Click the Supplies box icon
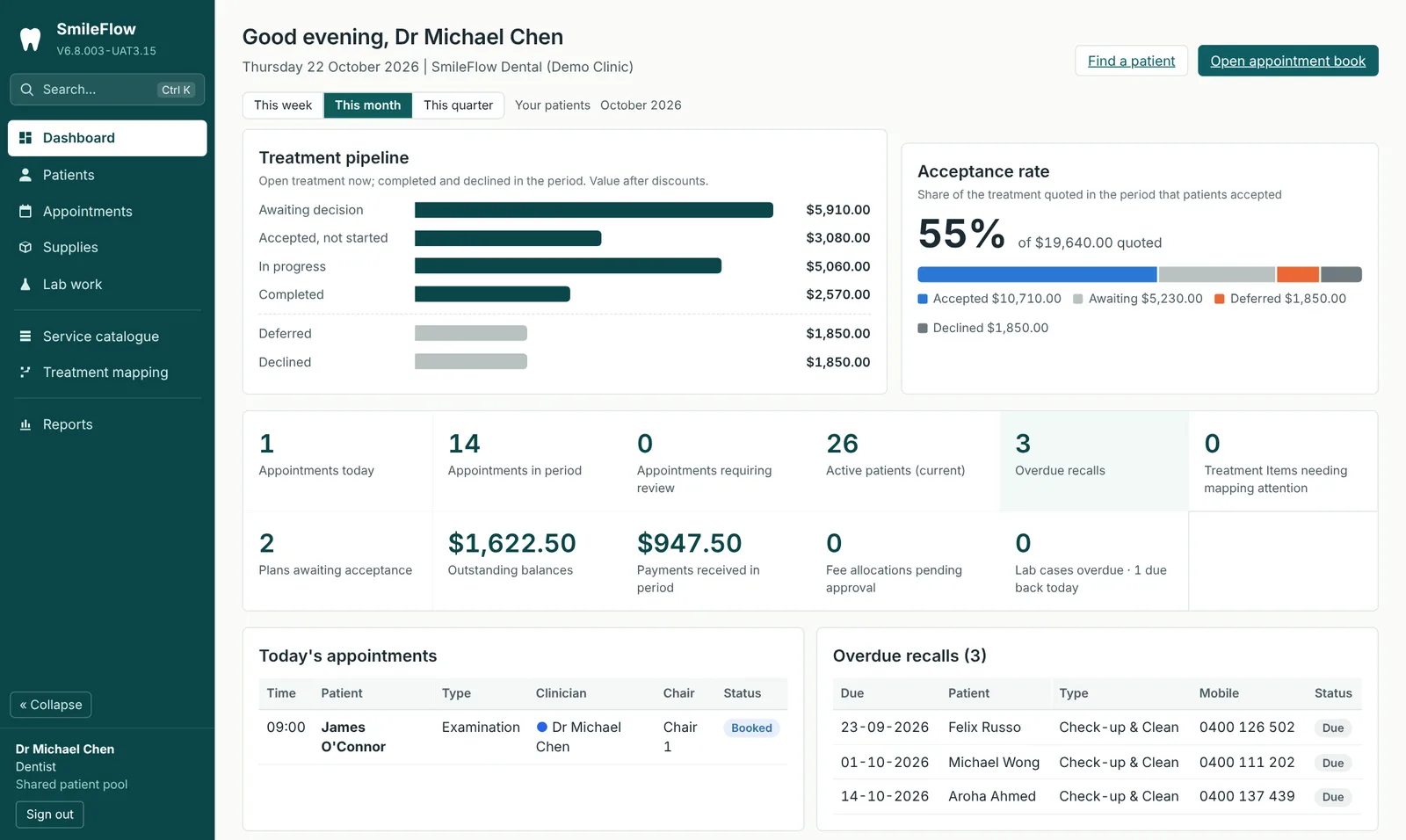 (x=25, y=248)
